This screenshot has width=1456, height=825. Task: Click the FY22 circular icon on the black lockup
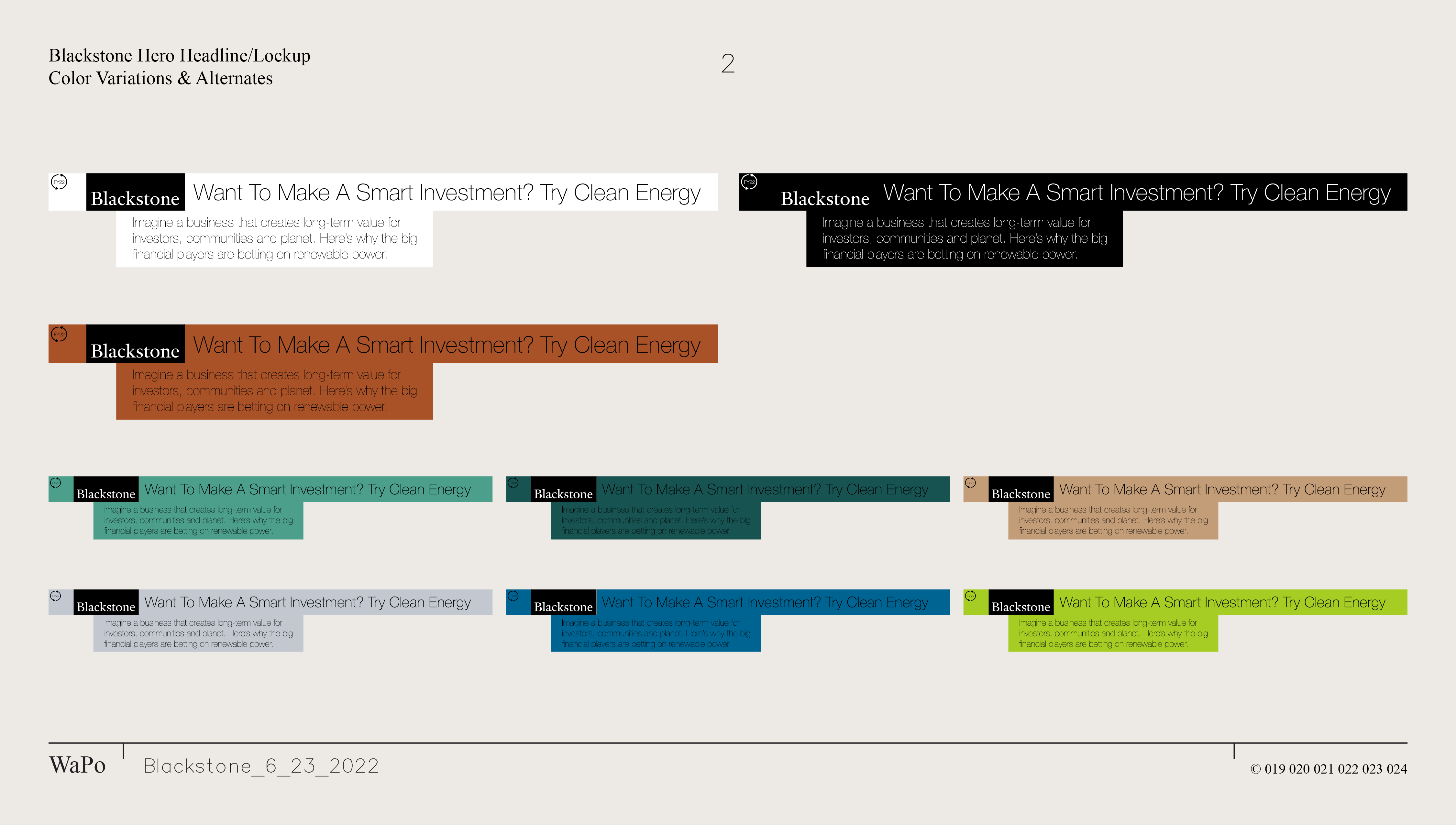click(x=749, y=182)
